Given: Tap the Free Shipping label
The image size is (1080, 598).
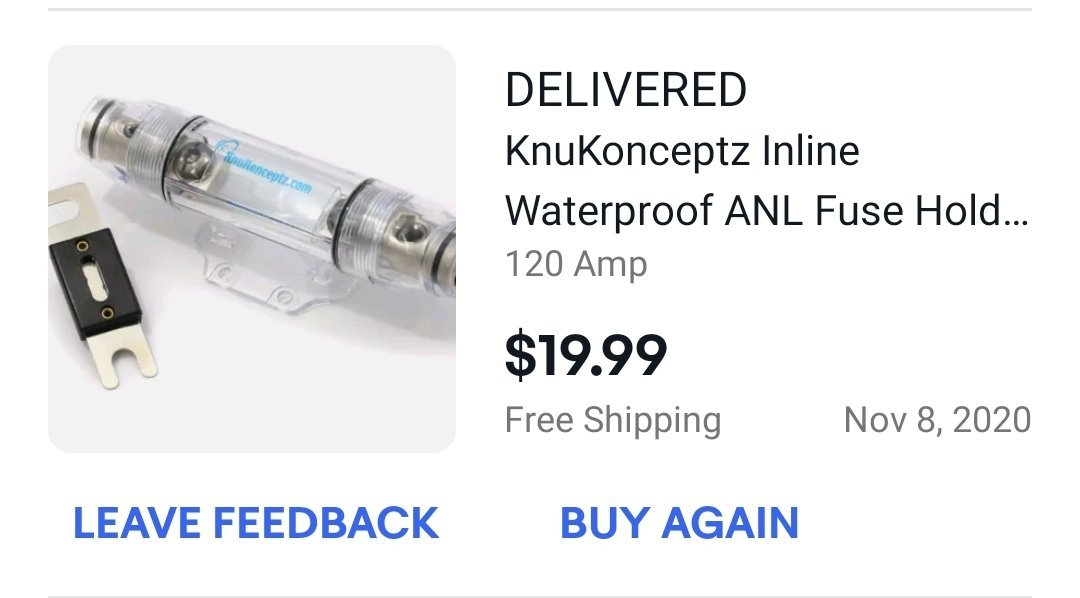Looking at the screenshot, I should [613, 420].
